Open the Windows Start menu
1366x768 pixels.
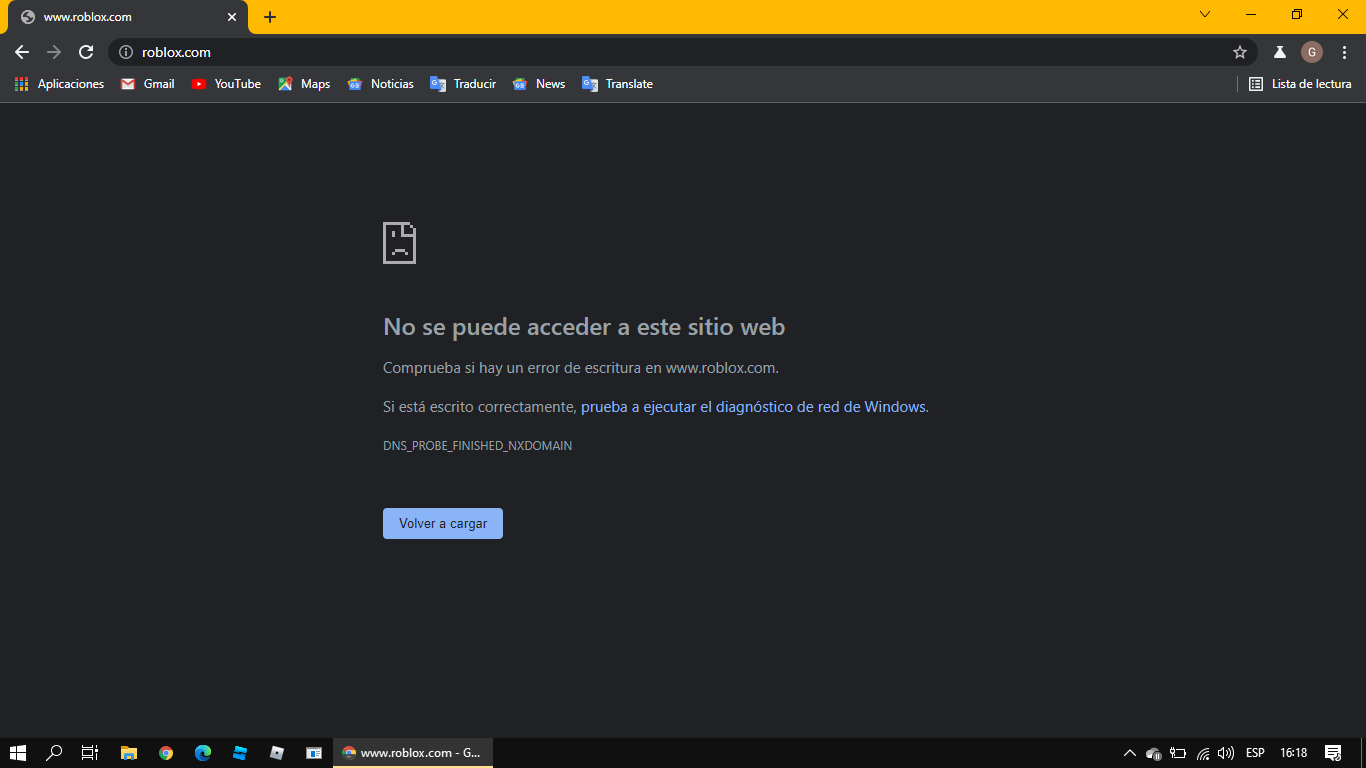[17, 753]
